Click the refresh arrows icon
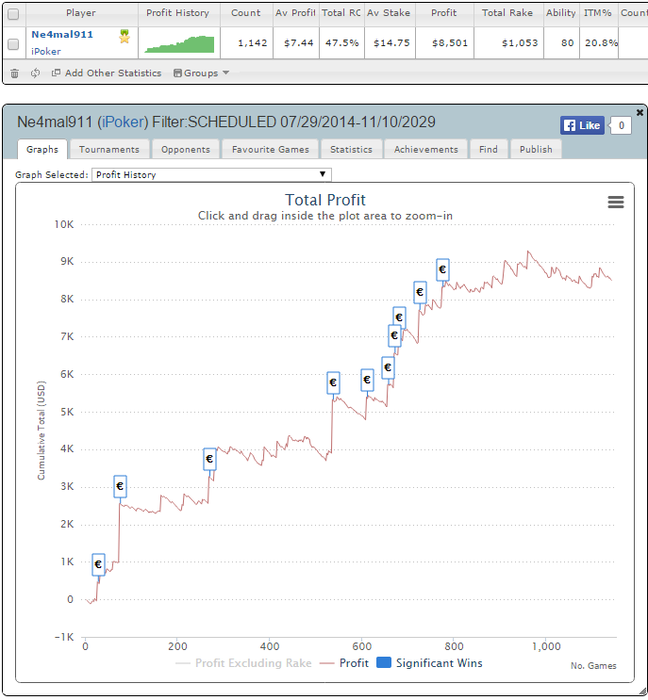Screen dimensions: 648x700 point(35,73)
